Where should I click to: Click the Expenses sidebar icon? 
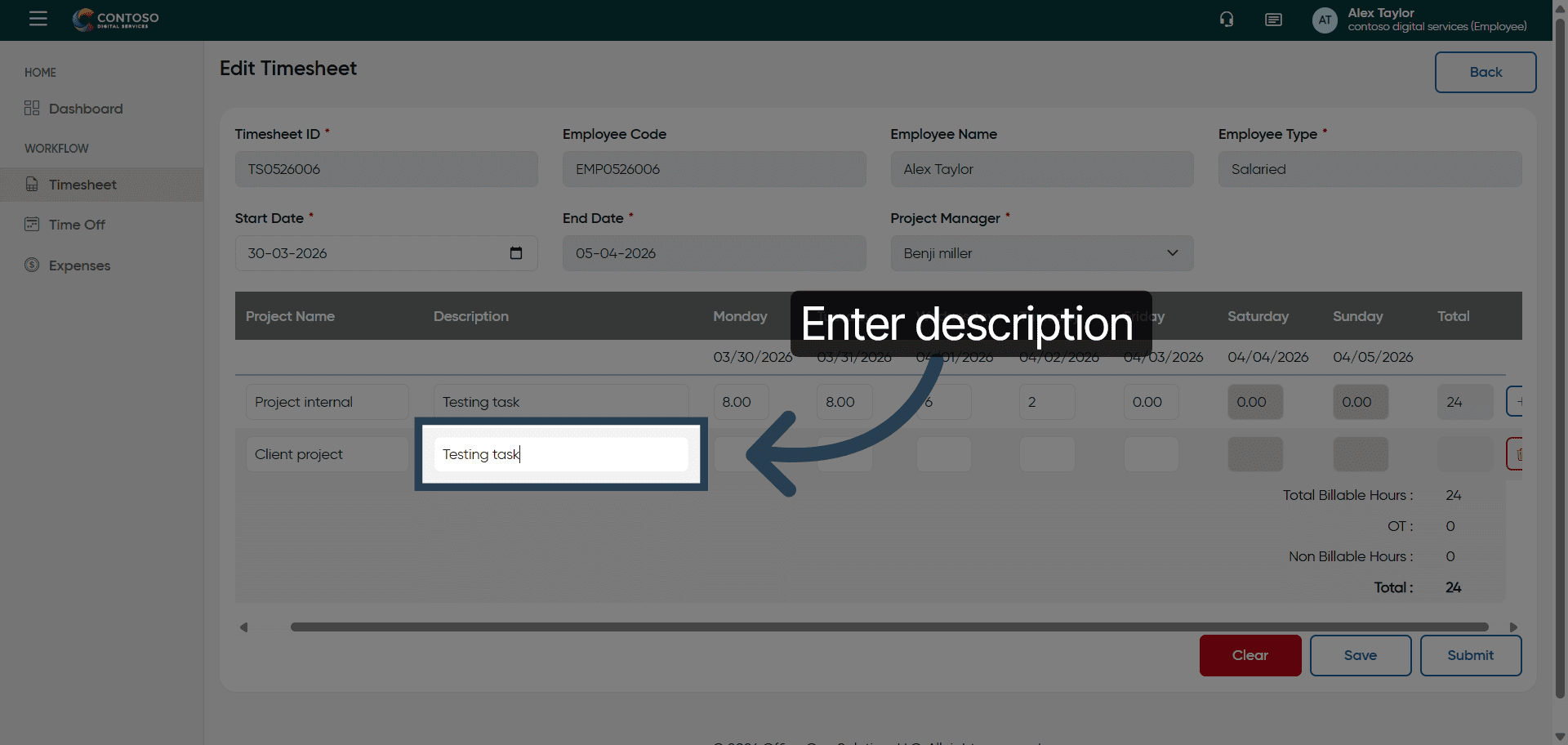32,265
